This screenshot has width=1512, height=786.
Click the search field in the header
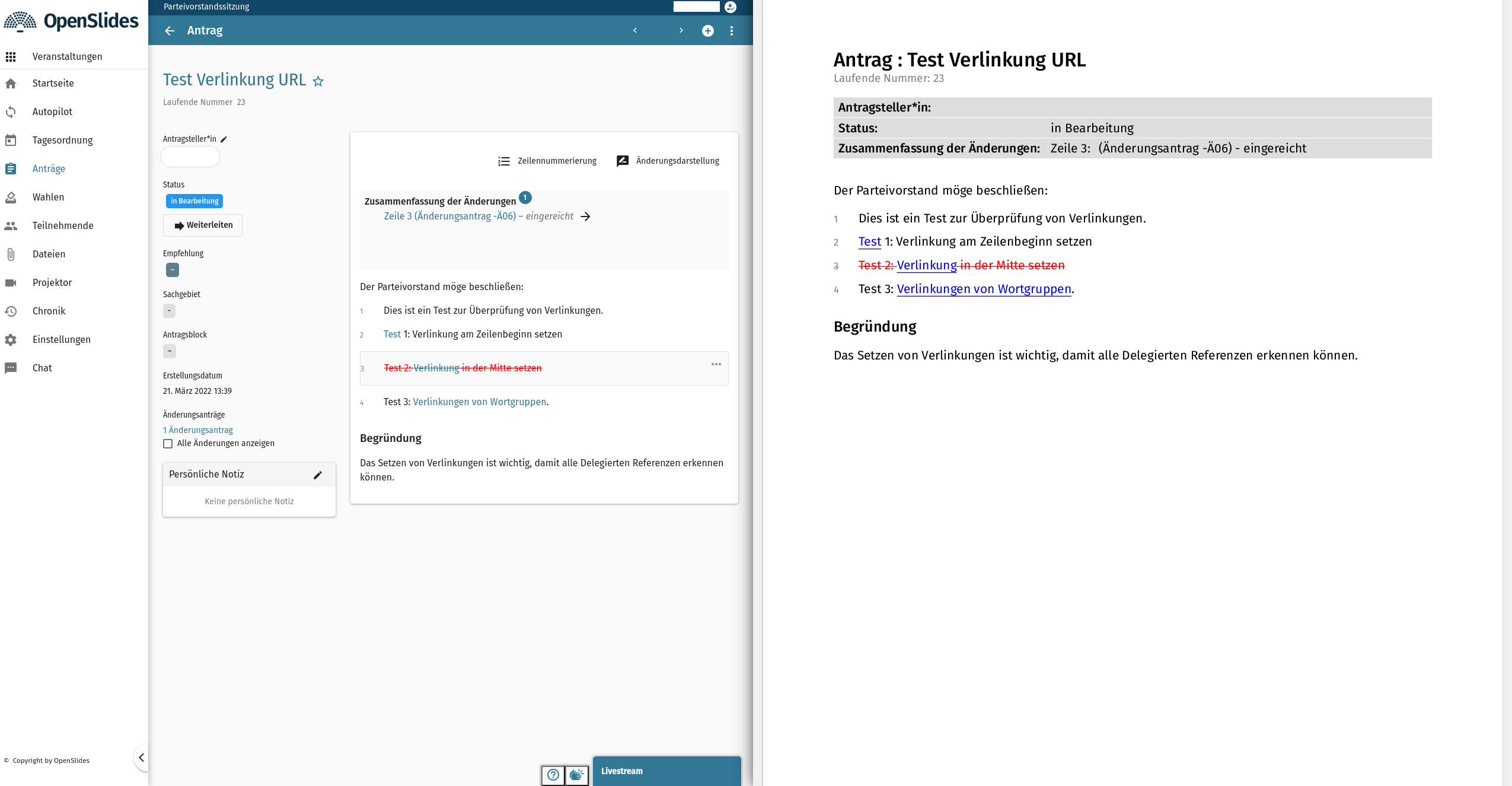pyautogui.click(x=697, y=7)
